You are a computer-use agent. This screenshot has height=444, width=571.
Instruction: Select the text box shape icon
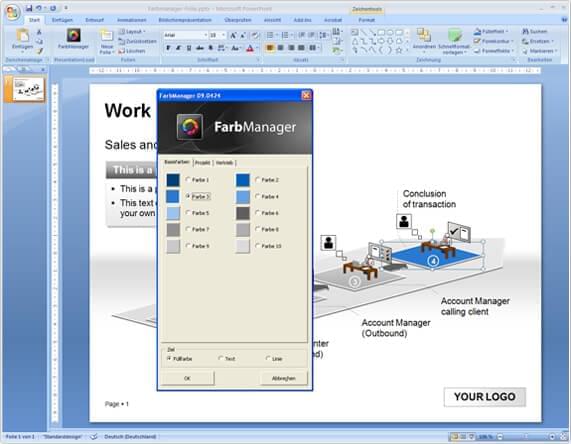[x=354, y=32]
